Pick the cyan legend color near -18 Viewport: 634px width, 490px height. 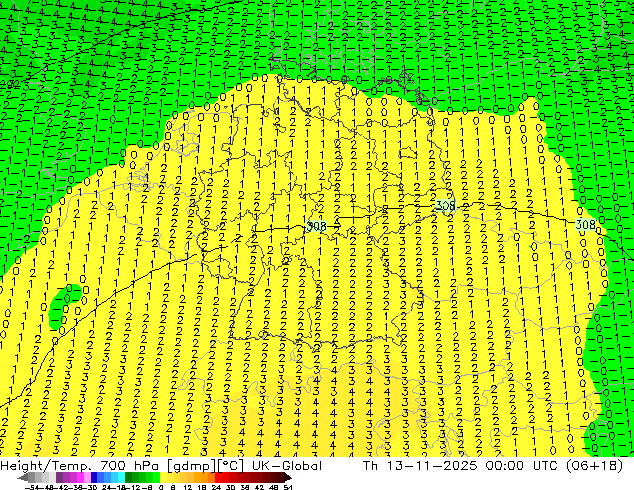tap(122, 477)
